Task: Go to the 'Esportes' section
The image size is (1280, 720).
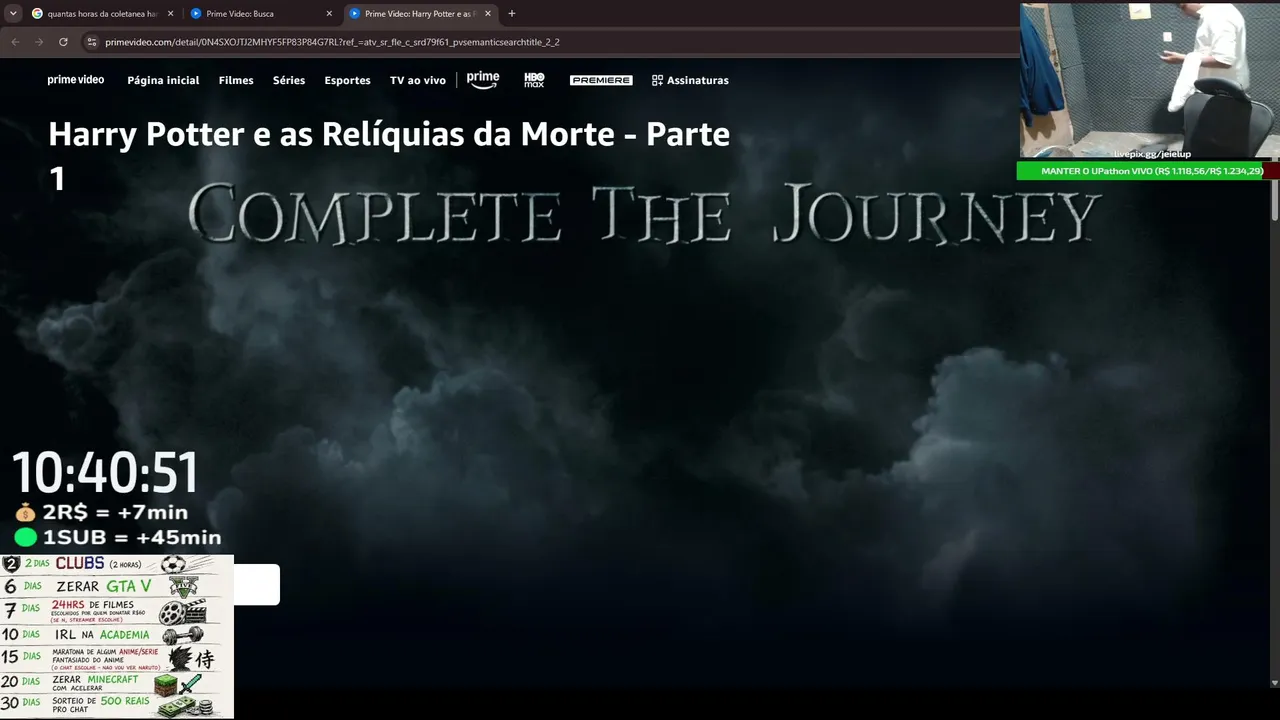Action: tap(347, 80)
